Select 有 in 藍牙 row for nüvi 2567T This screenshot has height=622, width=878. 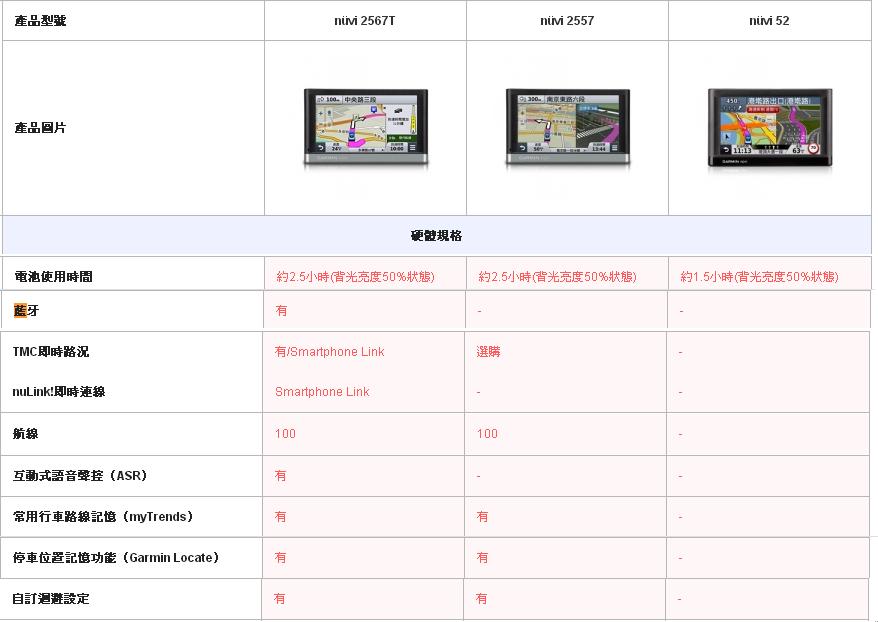281,311
